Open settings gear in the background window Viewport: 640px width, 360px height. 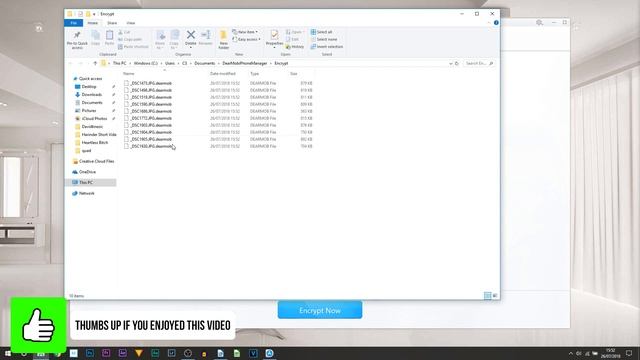point(539,22)
